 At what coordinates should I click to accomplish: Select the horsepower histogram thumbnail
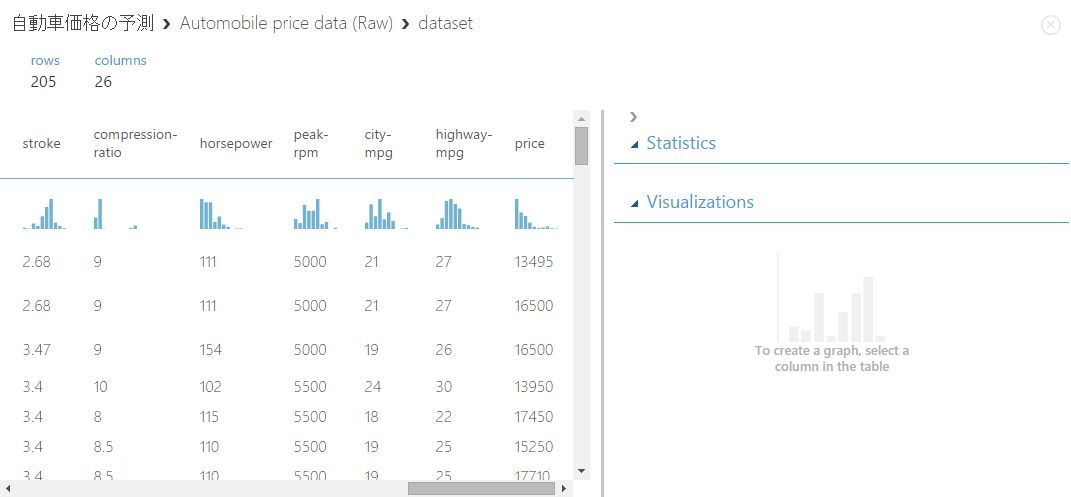(220, 215)
